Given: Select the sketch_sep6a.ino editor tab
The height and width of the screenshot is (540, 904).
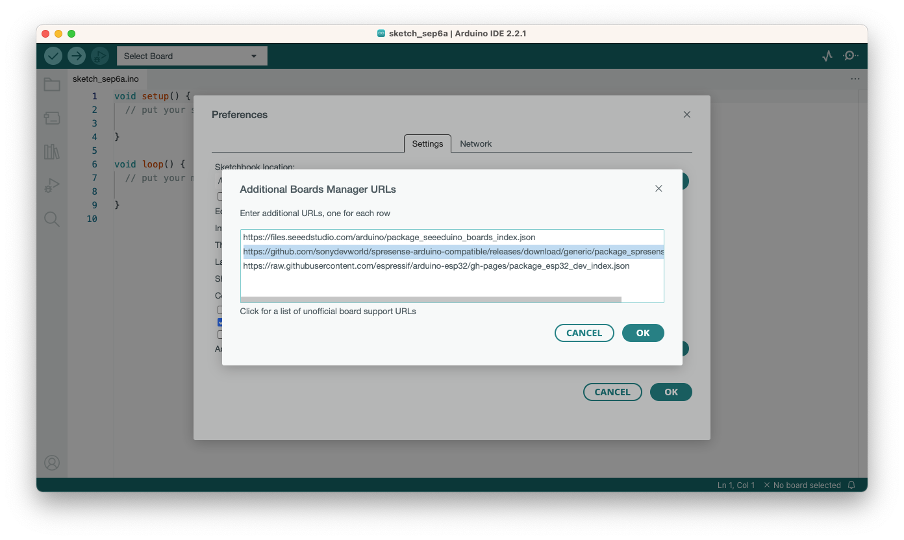Looking at the screenshot, I should [106, 79].
